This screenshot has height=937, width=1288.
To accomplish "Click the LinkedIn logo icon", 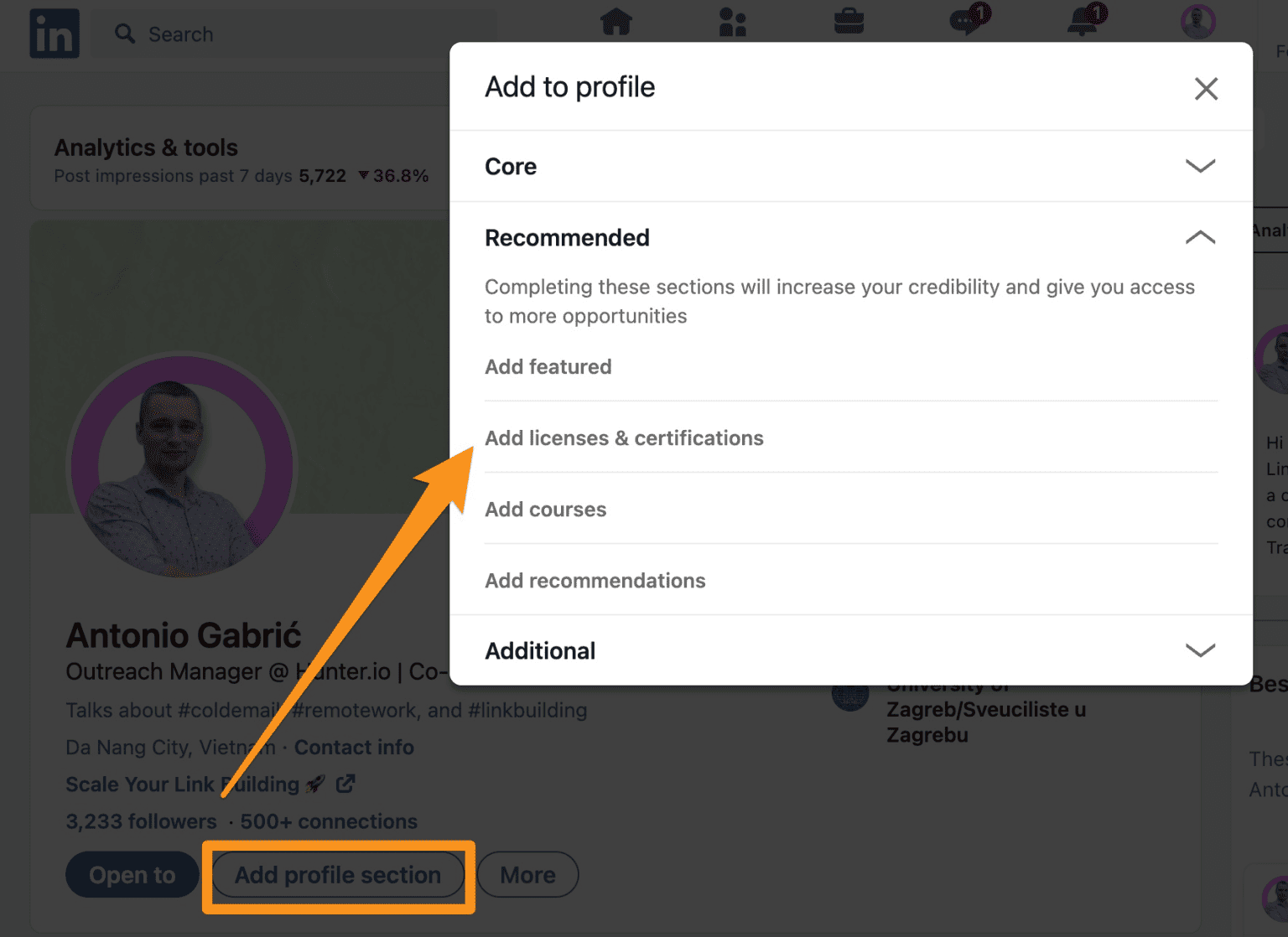I will tap(54, 34).
